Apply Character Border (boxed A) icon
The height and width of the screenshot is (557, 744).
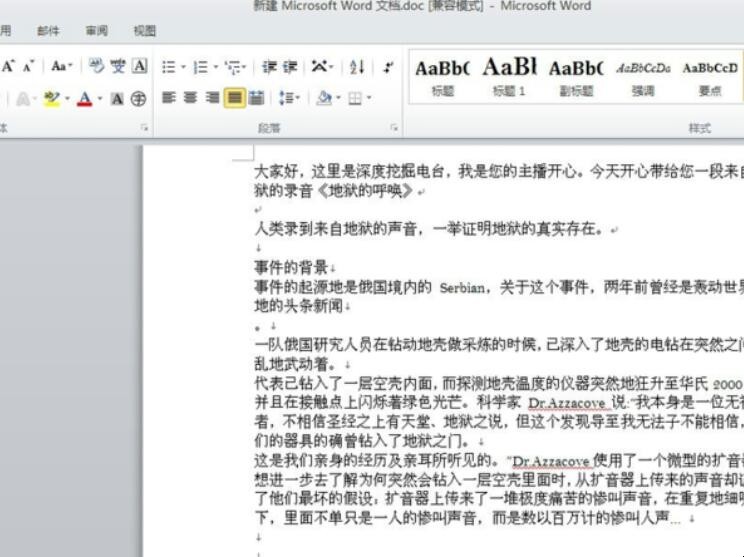click(139, 66)
